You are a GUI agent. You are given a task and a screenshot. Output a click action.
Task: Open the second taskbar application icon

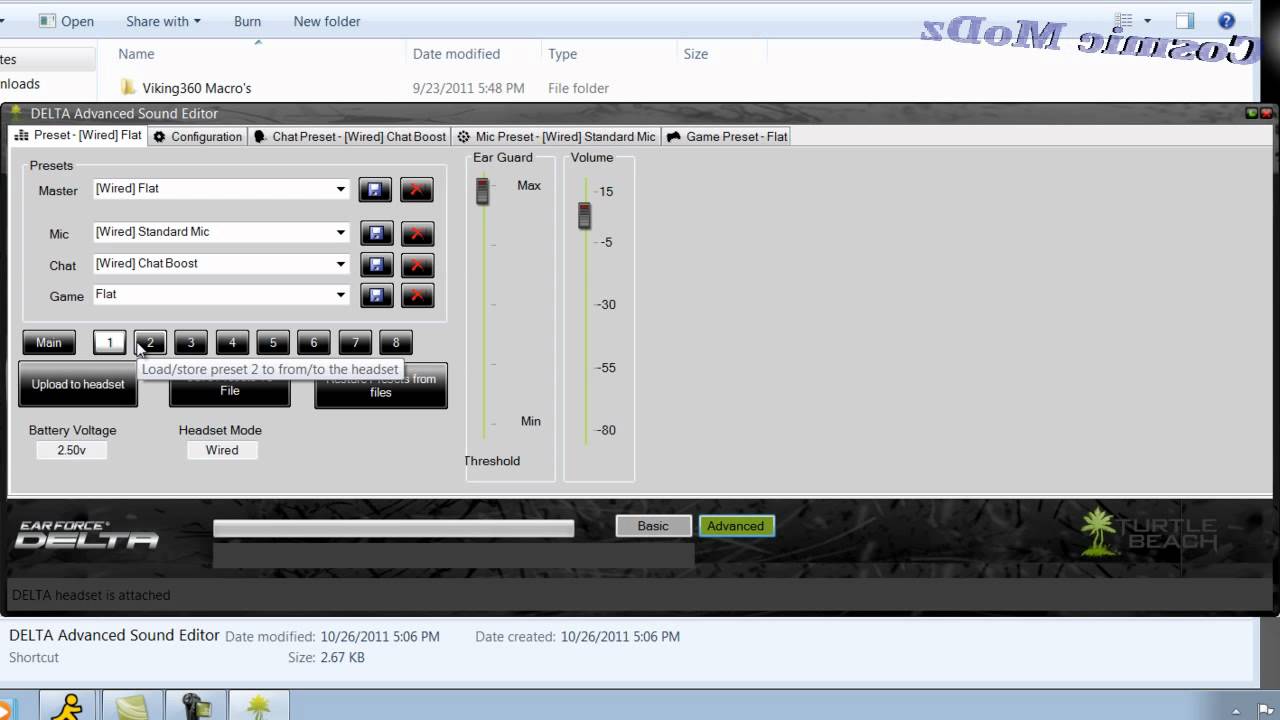[x=132, y=705]
